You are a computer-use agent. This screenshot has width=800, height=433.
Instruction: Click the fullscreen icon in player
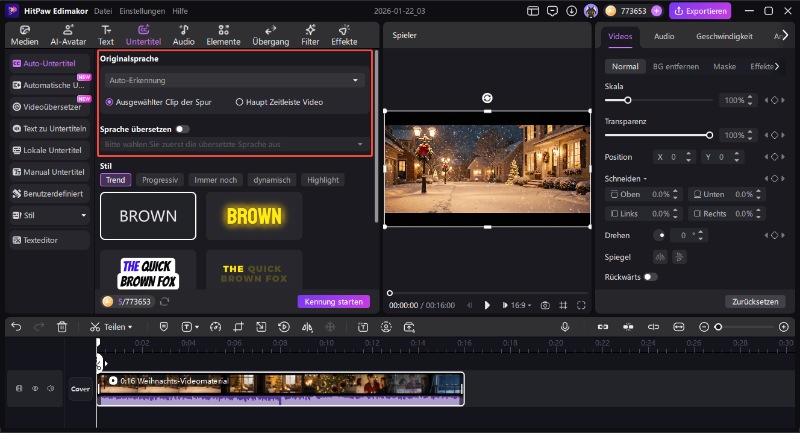click(x=581, y=305)
